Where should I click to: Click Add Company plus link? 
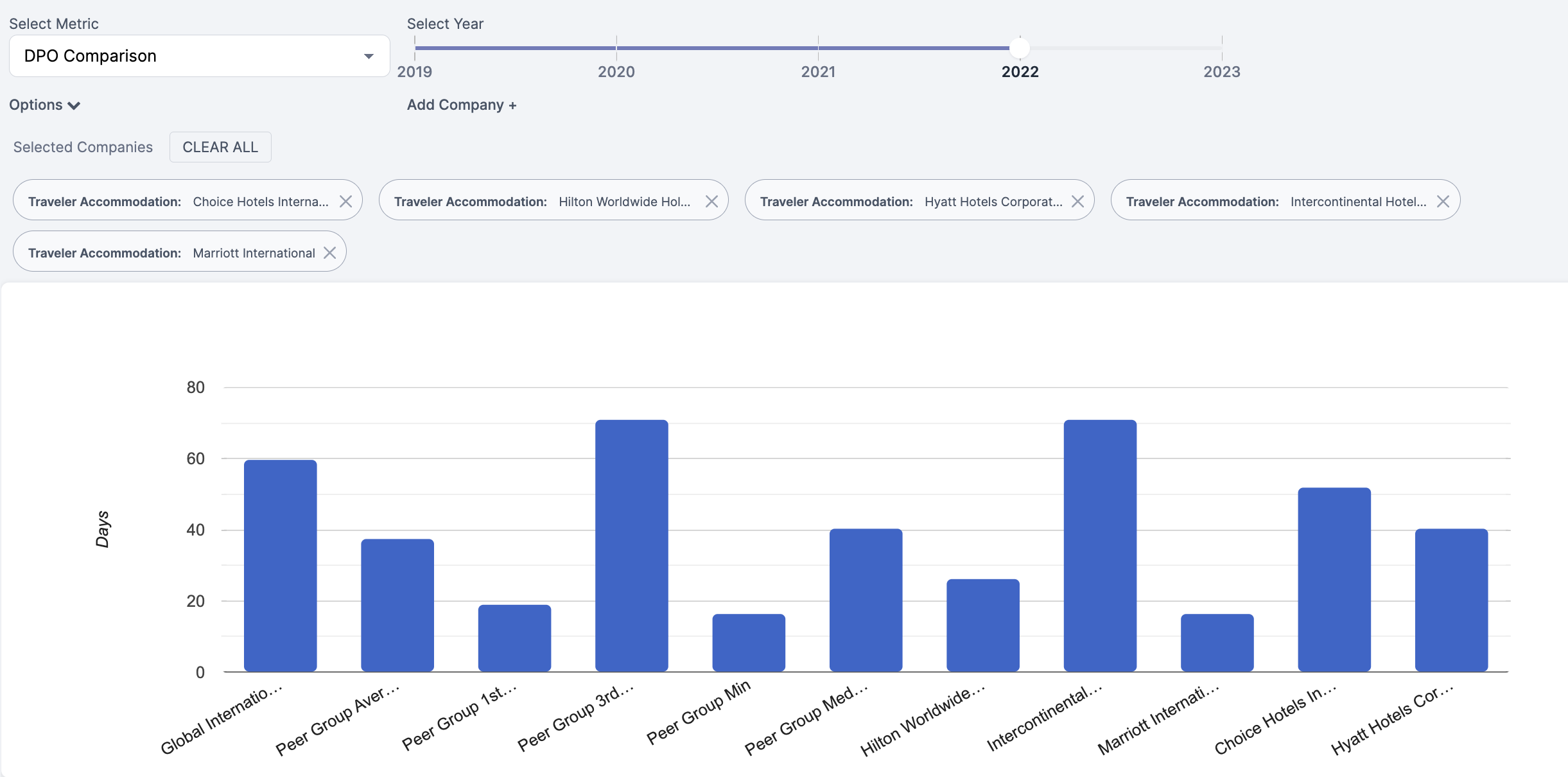tap(461, 105)
